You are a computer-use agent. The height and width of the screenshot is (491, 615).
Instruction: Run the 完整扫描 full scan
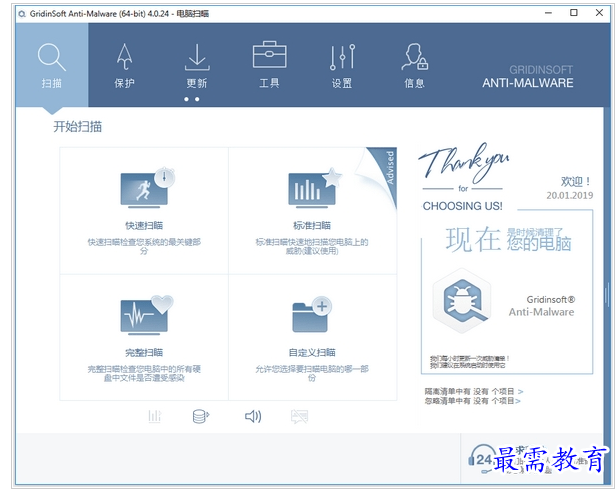pyautogui.click(x=144, y=338)
